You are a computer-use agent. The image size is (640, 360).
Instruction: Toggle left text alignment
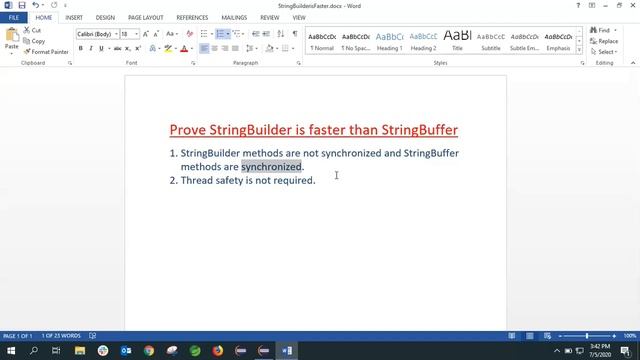204,49
